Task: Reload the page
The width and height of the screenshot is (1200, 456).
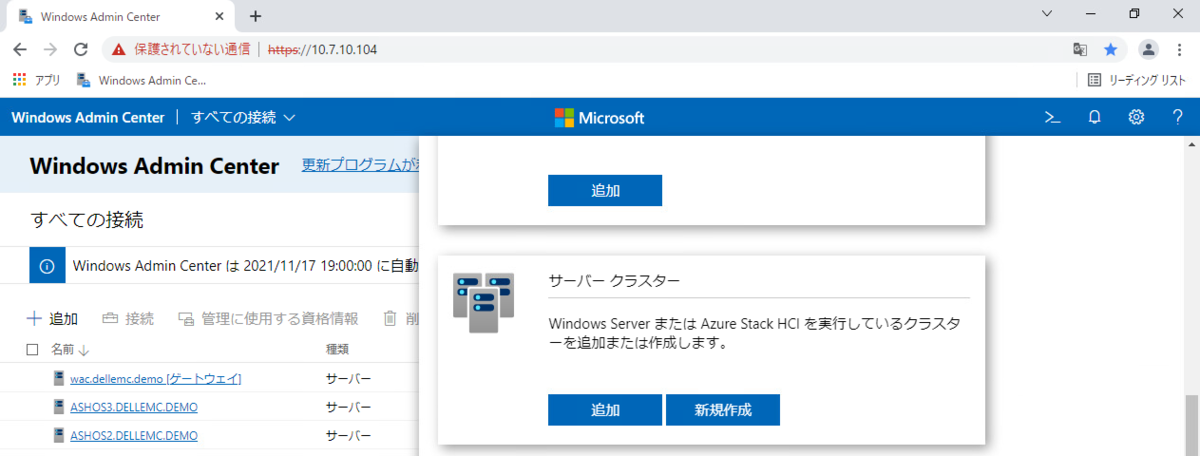Action: pyautogui.click(x=81, y=49)
